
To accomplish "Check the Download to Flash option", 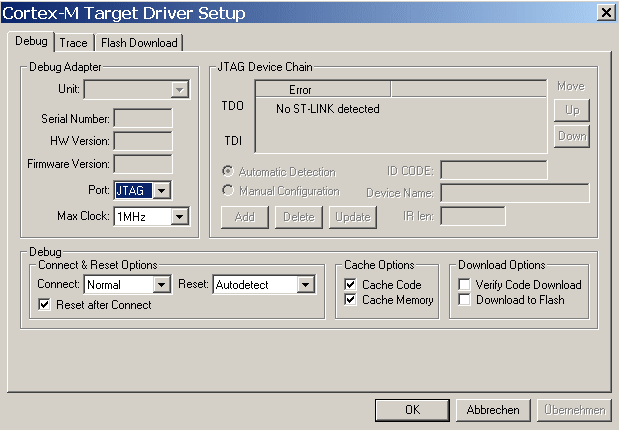I will pos(465,300).
